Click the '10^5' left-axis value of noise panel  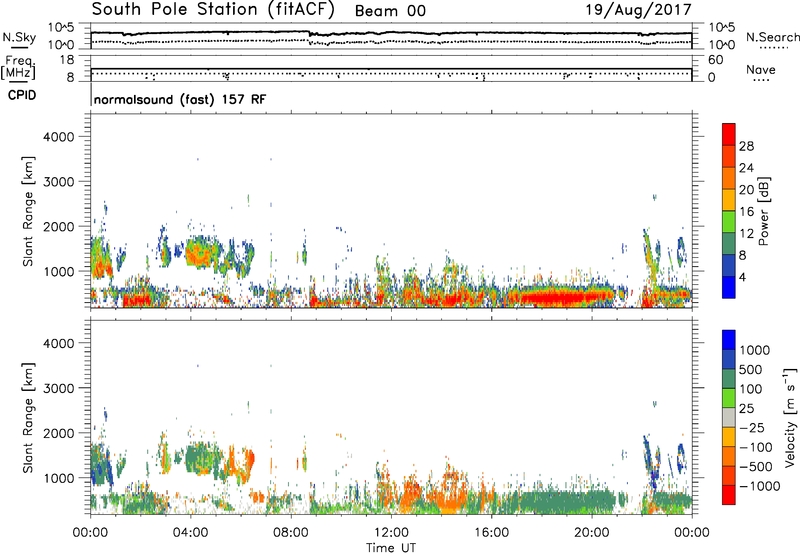[61, 28]
